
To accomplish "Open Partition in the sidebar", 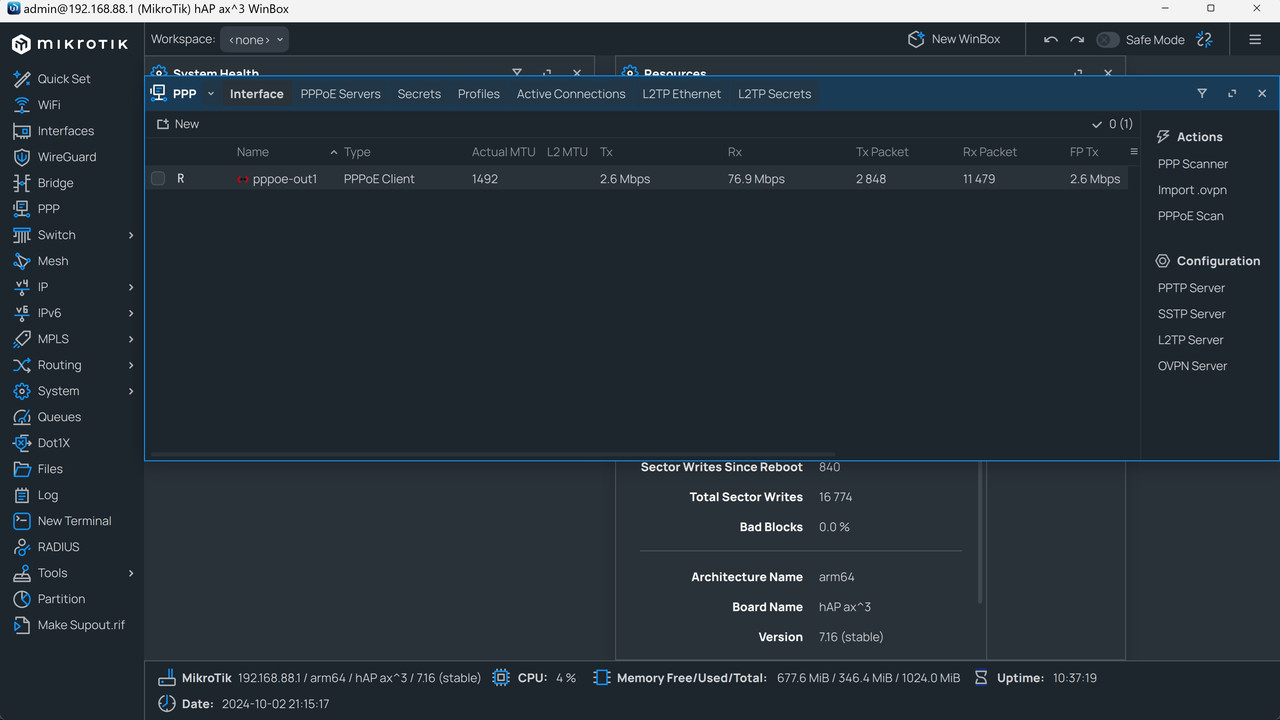I will 61,599.
